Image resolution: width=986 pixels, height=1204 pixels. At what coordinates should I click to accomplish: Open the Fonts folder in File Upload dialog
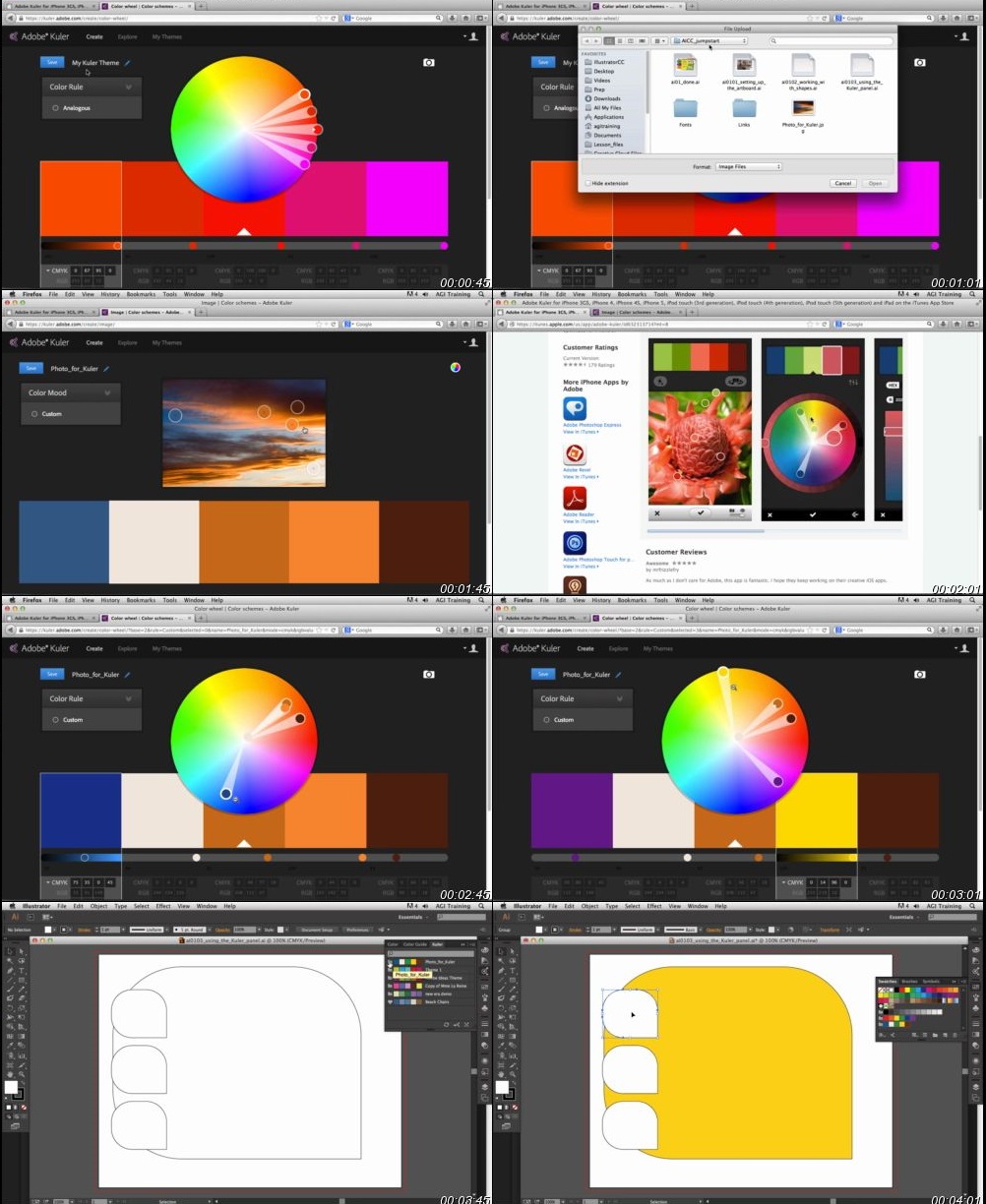pyautogui.click(x=685, y=108)
